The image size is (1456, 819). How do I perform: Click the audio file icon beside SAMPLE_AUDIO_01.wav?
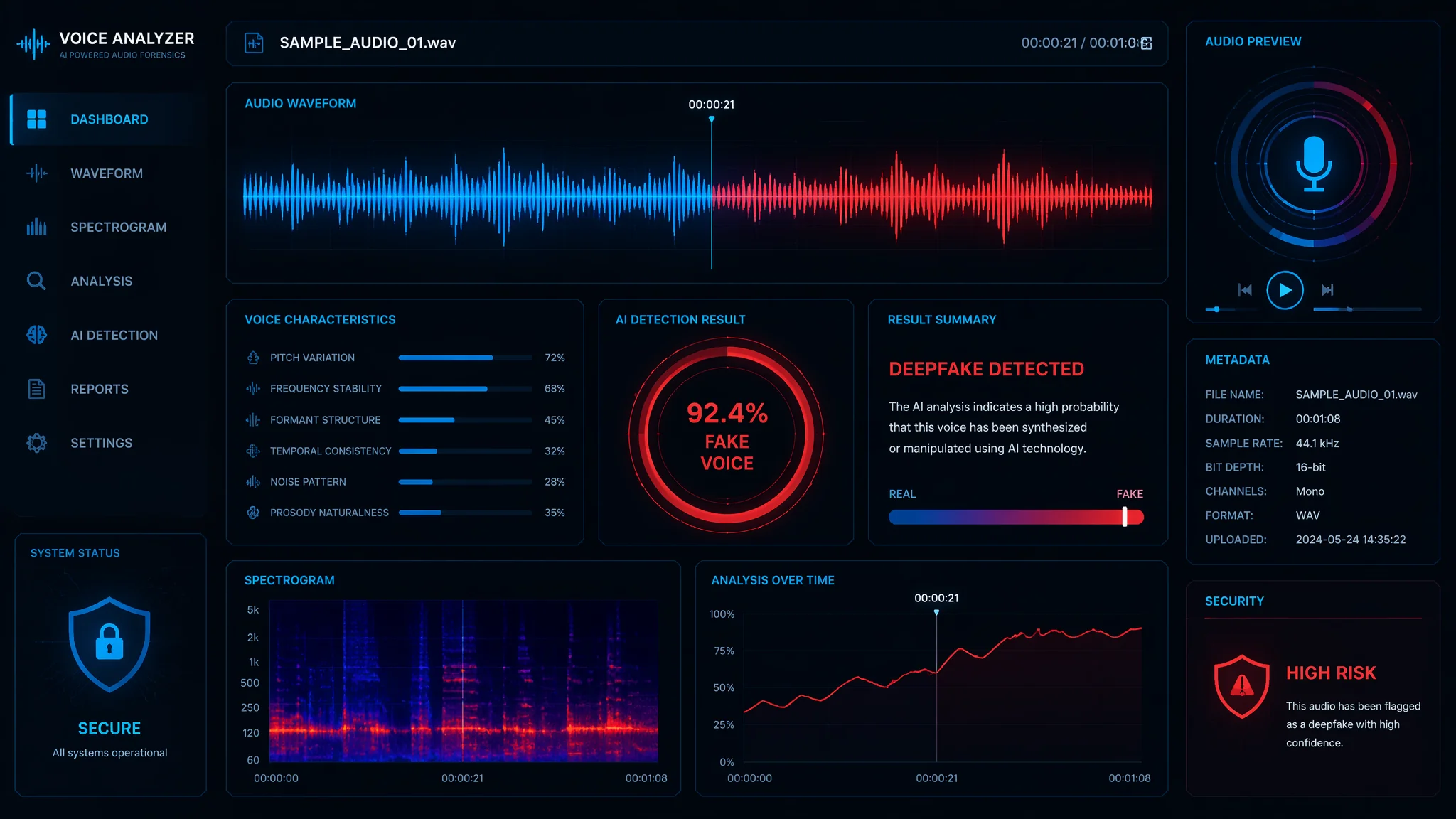pyautogui.click(x=254, y=43)
